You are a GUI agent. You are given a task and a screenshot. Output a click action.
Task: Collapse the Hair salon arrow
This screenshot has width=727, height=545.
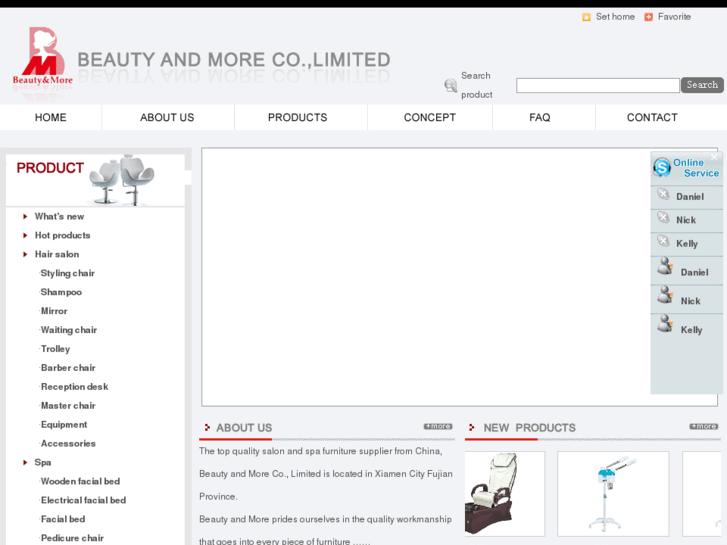[x=25, y=254]
